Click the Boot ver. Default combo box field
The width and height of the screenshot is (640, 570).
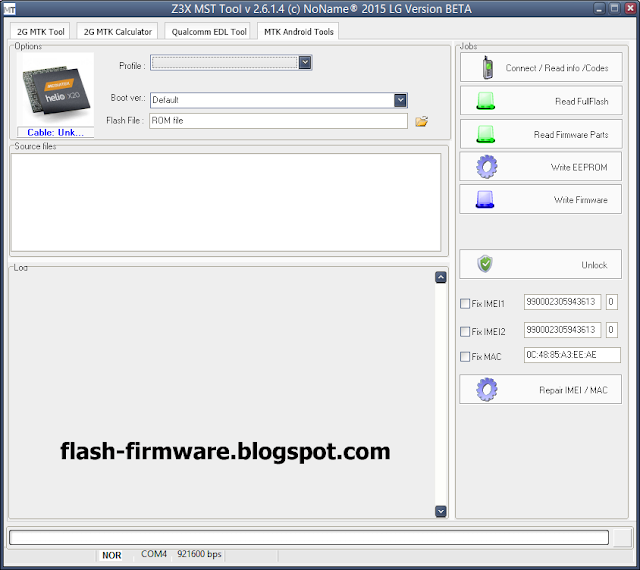279,100
